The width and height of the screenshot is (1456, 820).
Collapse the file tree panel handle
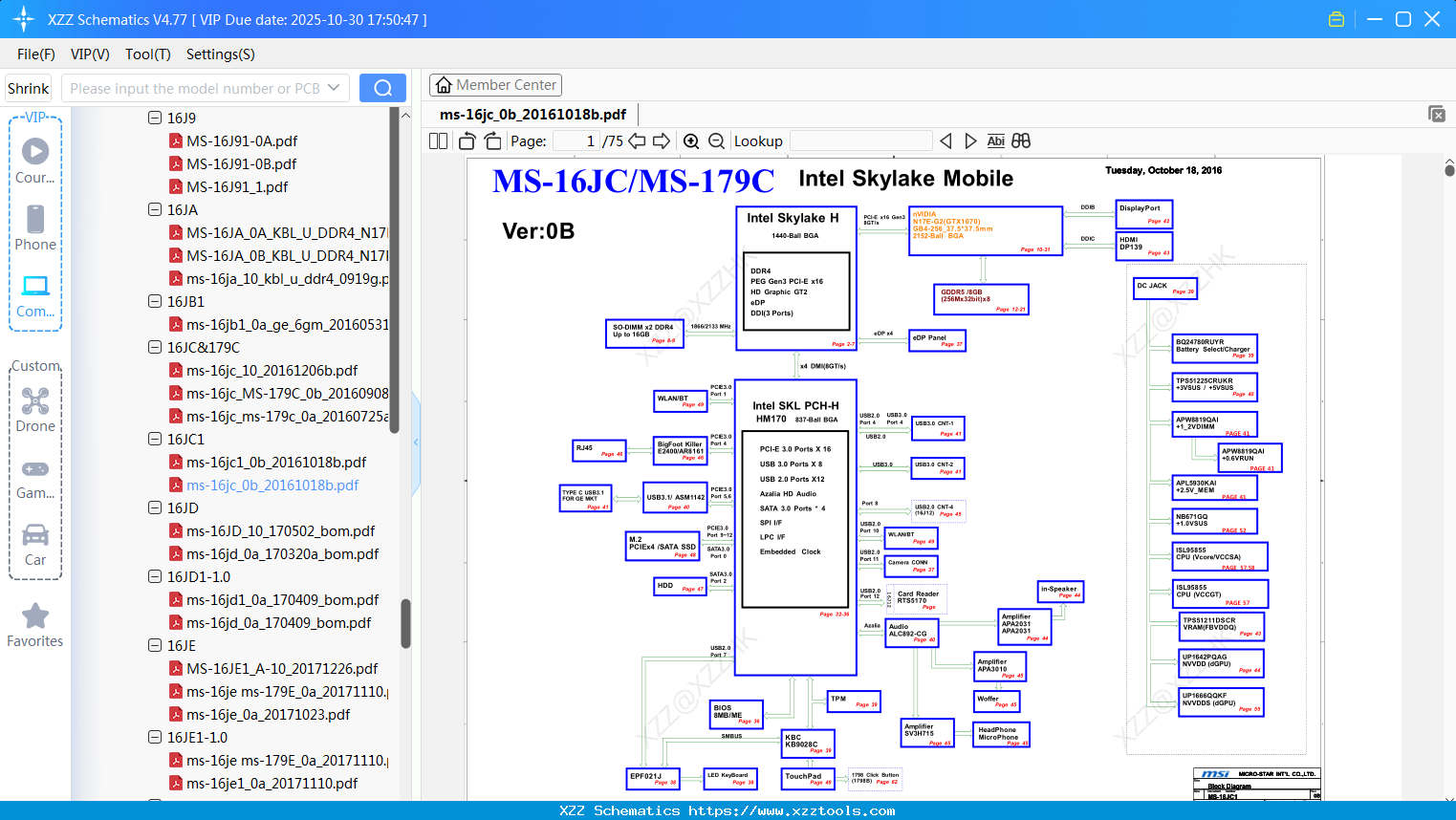pyautogui.click(x=416, y=442)
